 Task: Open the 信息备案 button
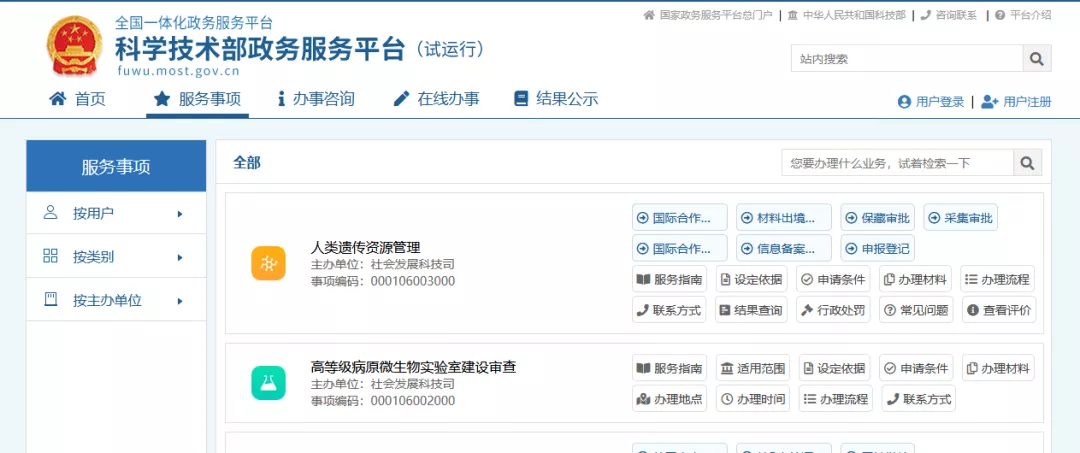(x=784, y=248)
